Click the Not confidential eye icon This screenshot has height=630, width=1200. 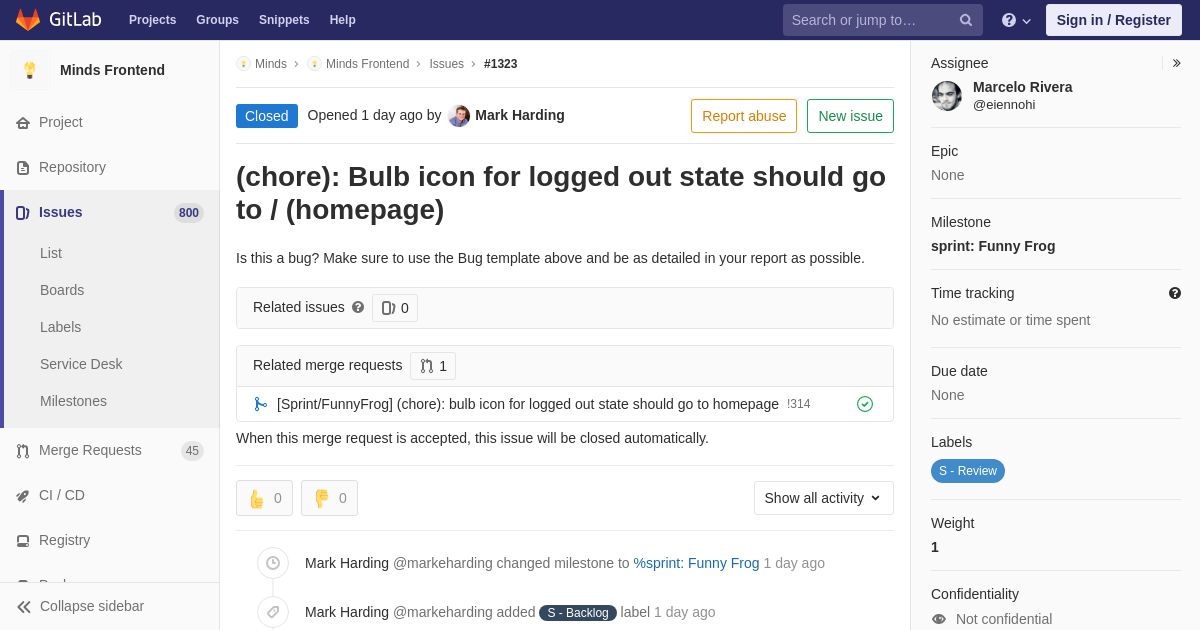point(939,619)
